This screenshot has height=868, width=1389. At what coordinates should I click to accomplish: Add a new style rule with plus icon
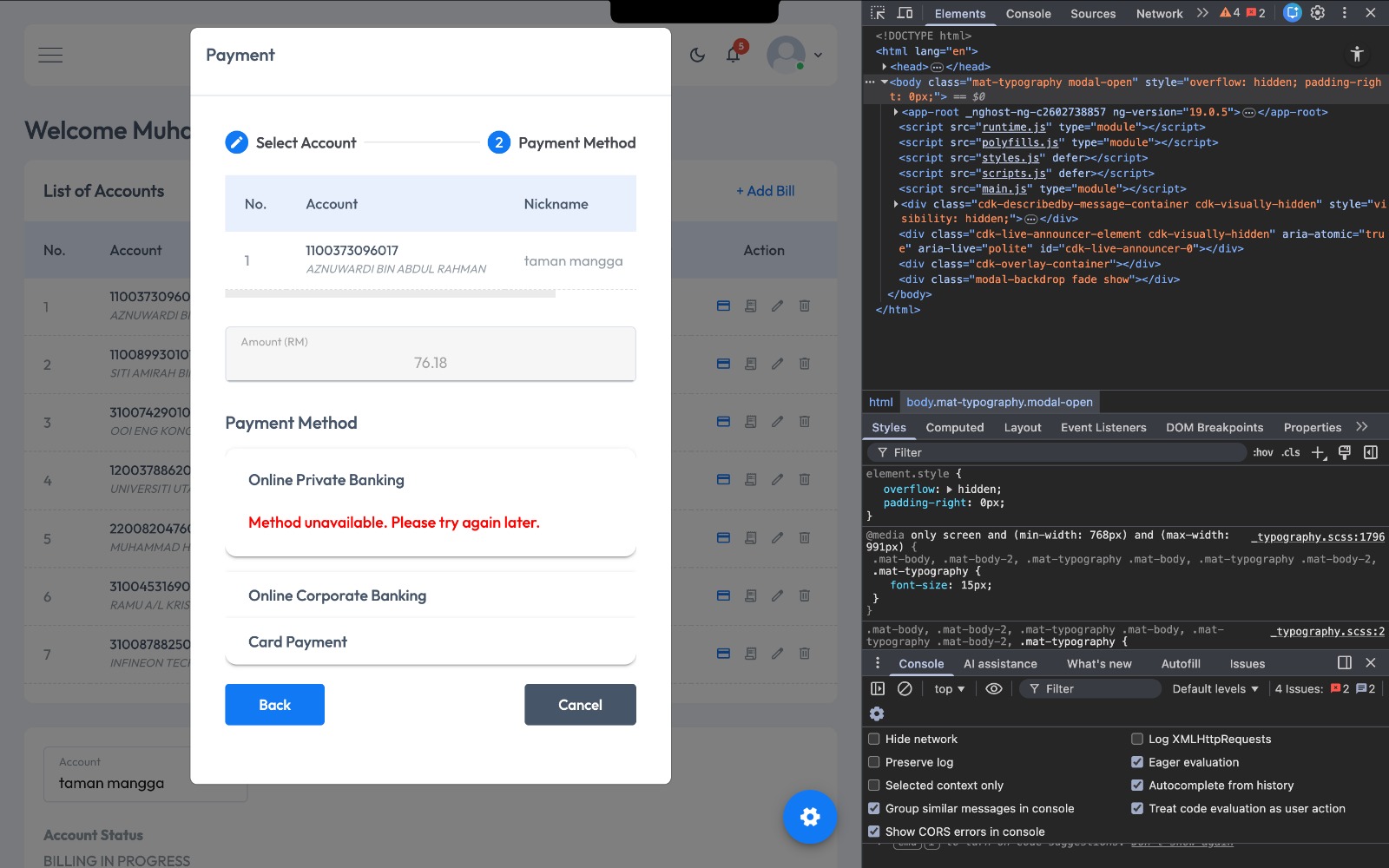click(x=1319, y=452)
